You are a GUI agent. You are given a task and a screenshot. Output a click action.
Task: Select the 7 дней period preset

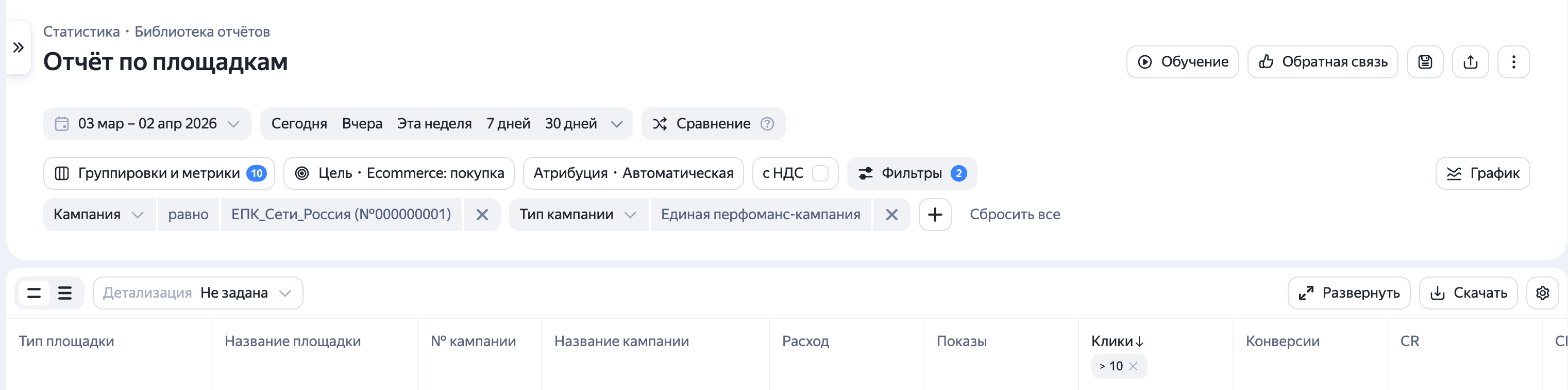[508, 124]
